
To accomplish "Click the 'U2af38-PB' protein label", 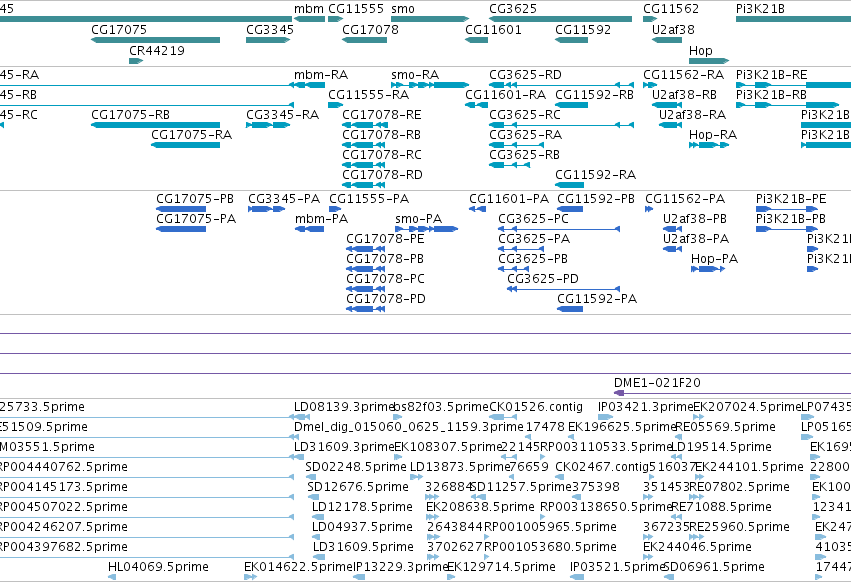I will pos(695,219).
